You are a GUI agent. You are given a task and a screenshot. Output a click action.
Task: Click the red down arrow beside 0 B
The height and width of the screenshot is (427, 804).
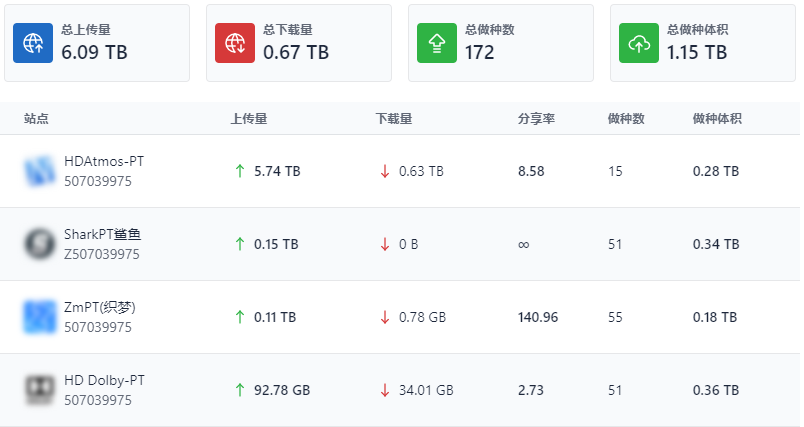(x=385, y=244)
